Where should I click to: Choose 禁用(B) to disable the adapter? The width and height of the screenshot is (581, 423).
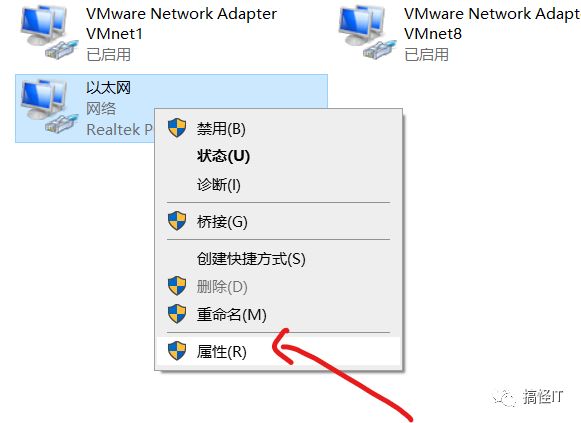tap(278, 129)
